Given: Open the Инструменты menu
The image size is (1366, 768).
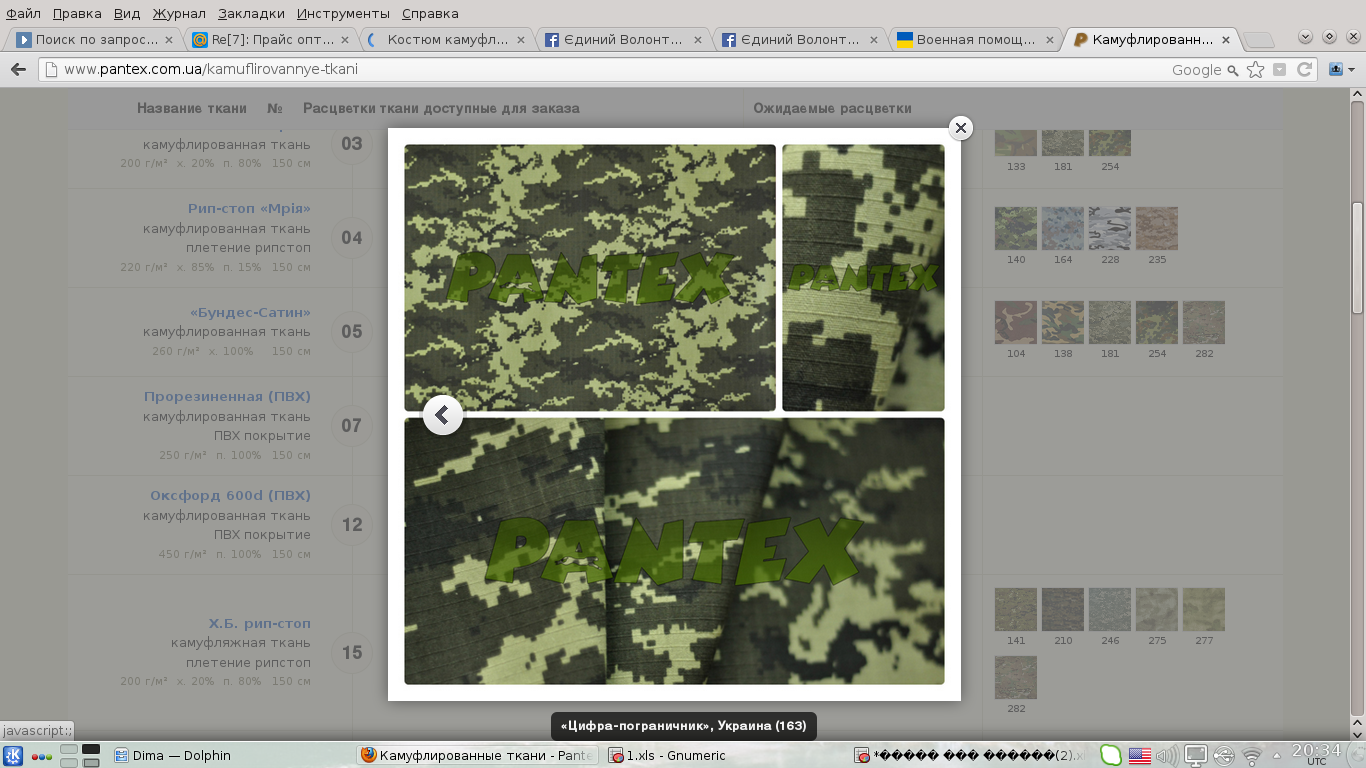Looking at the screenshot, I should [x=343, y=13].
